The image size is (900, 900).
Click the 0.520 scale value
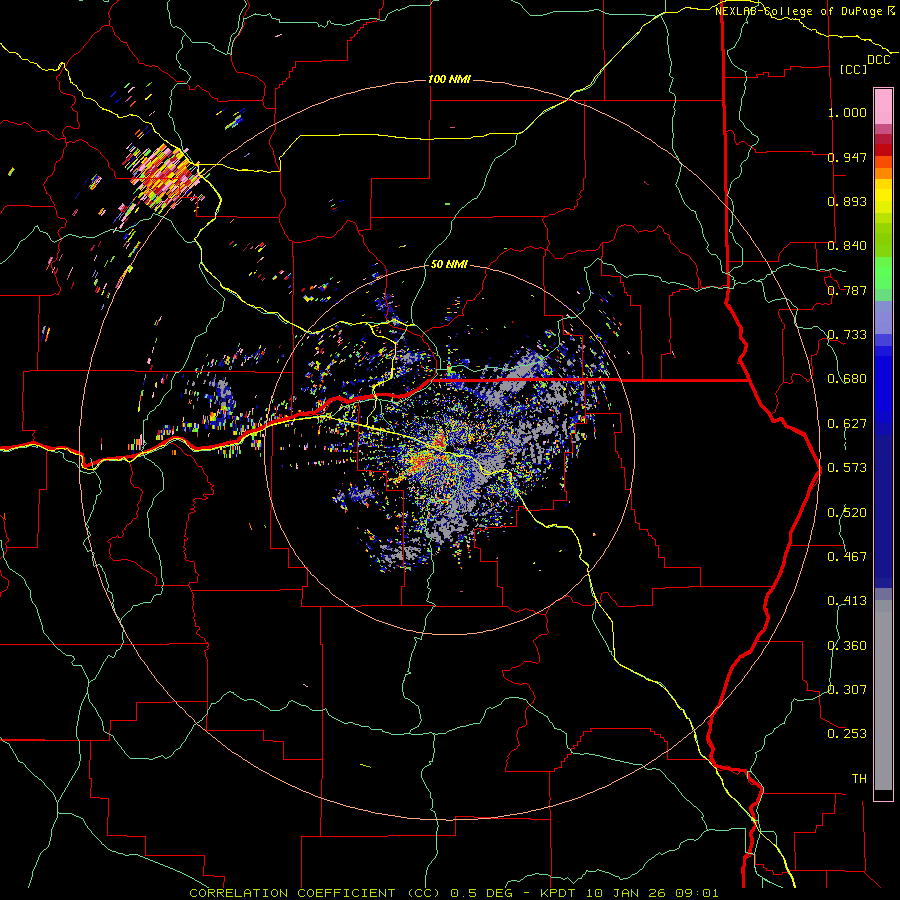(x=847, y=513)
